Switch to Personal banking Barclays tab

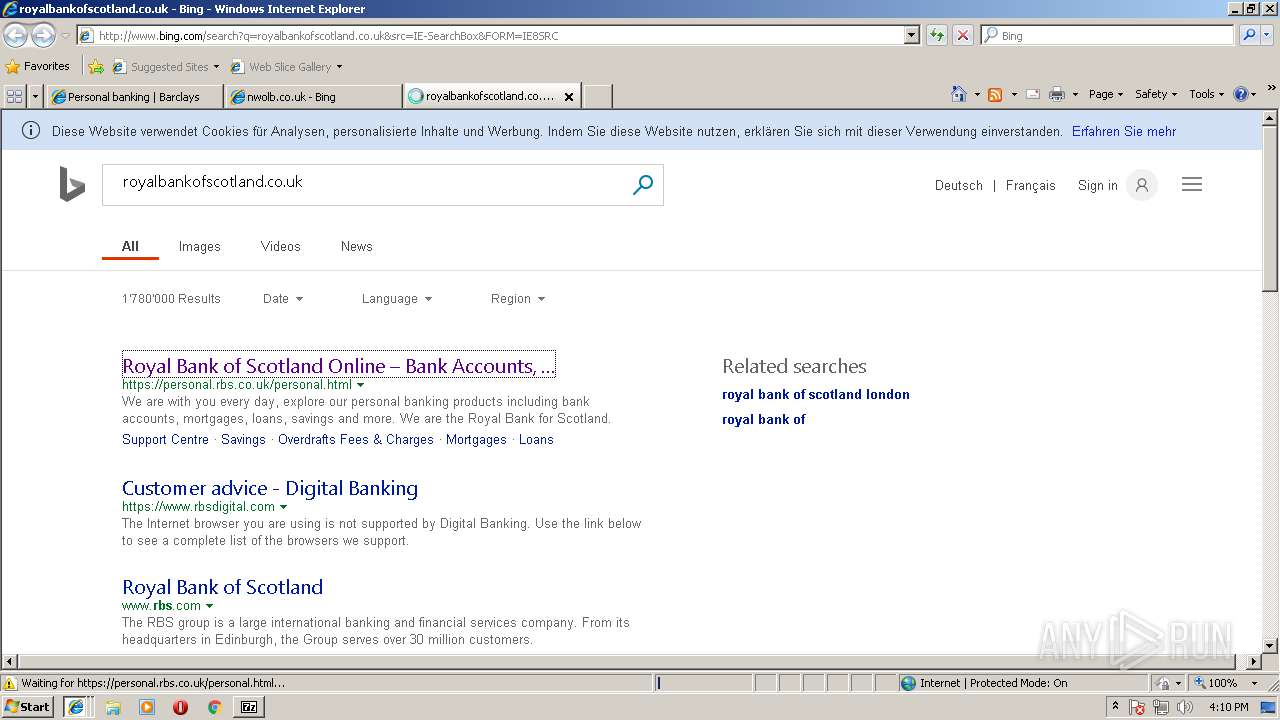134,97
